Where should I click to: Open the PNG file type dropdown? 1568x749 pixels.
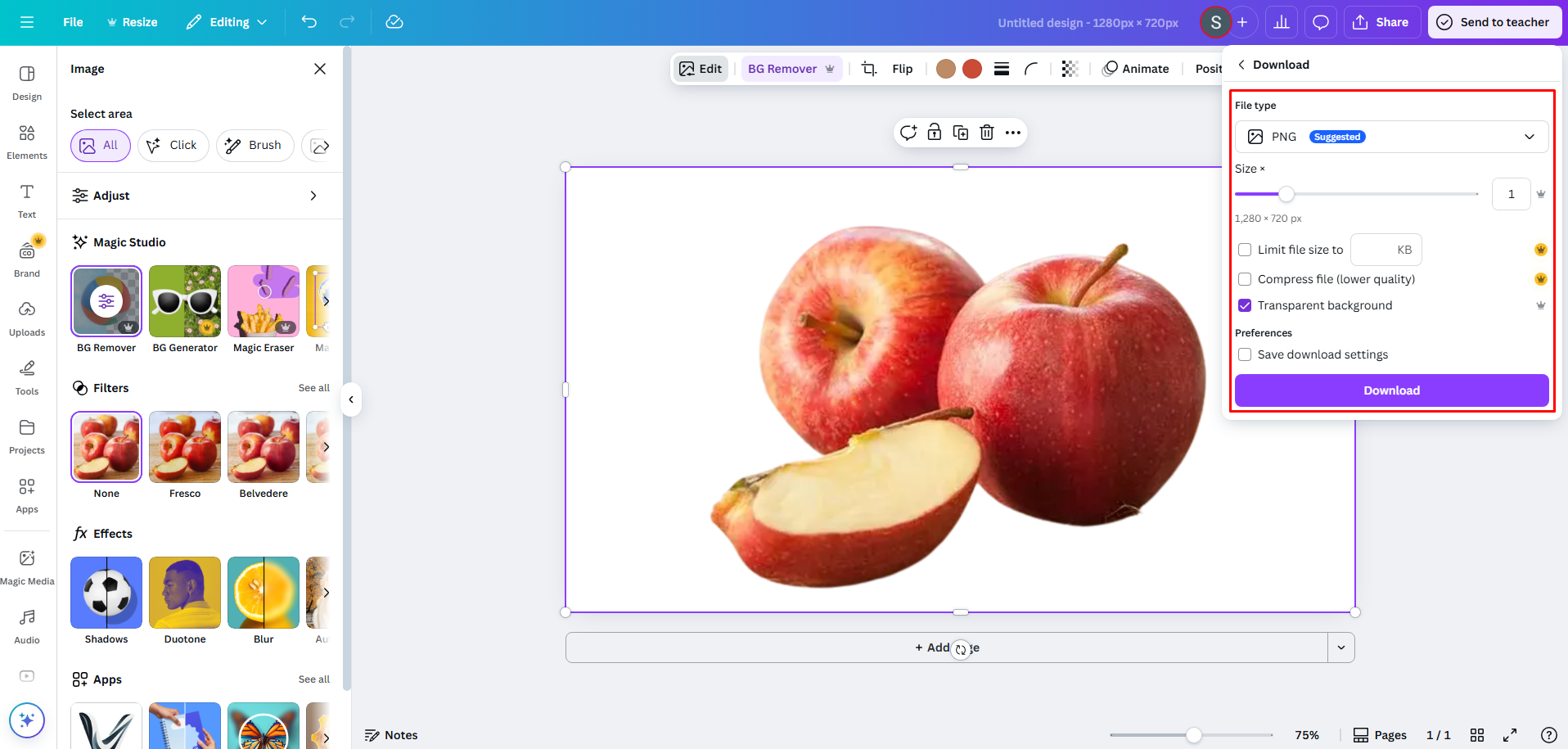(1391, 137)
